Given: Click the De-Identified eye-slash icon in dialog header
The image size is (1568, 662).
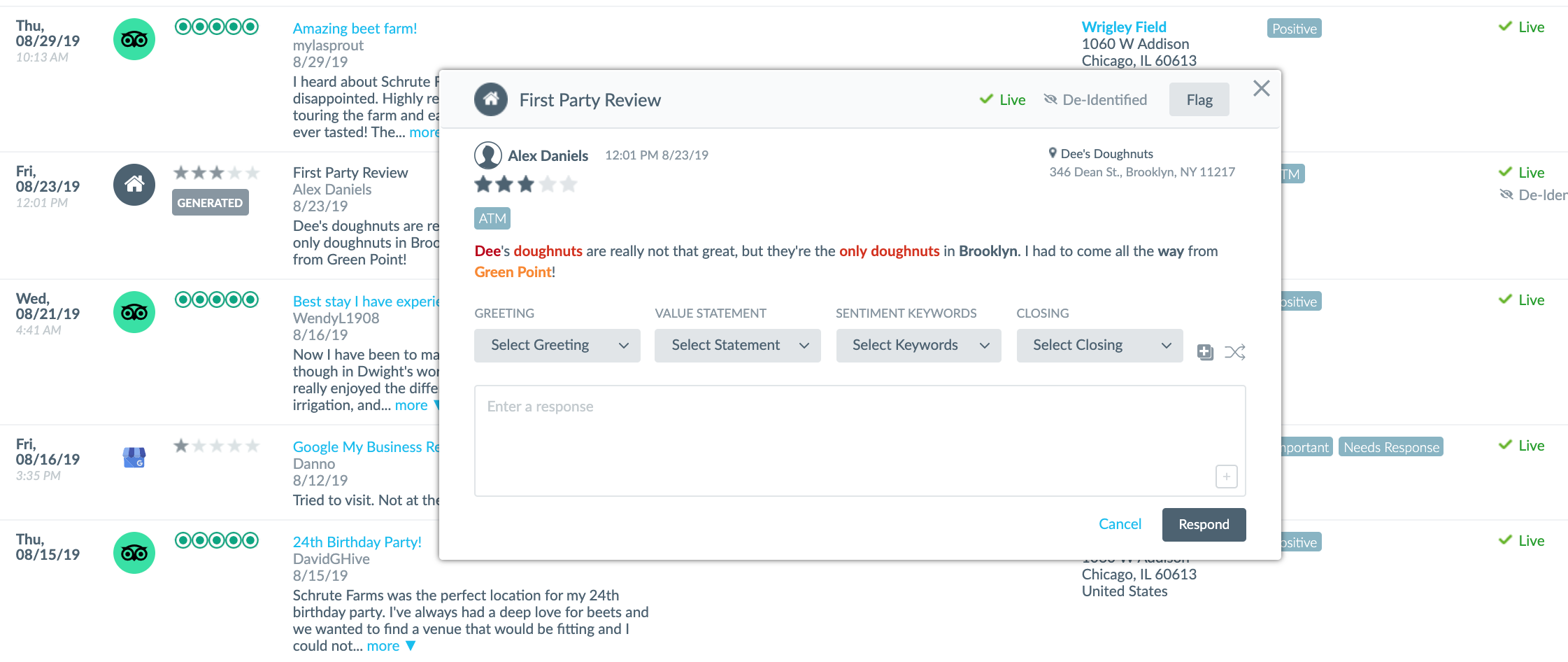Looking at the screenshot, I should (1050, 99).
